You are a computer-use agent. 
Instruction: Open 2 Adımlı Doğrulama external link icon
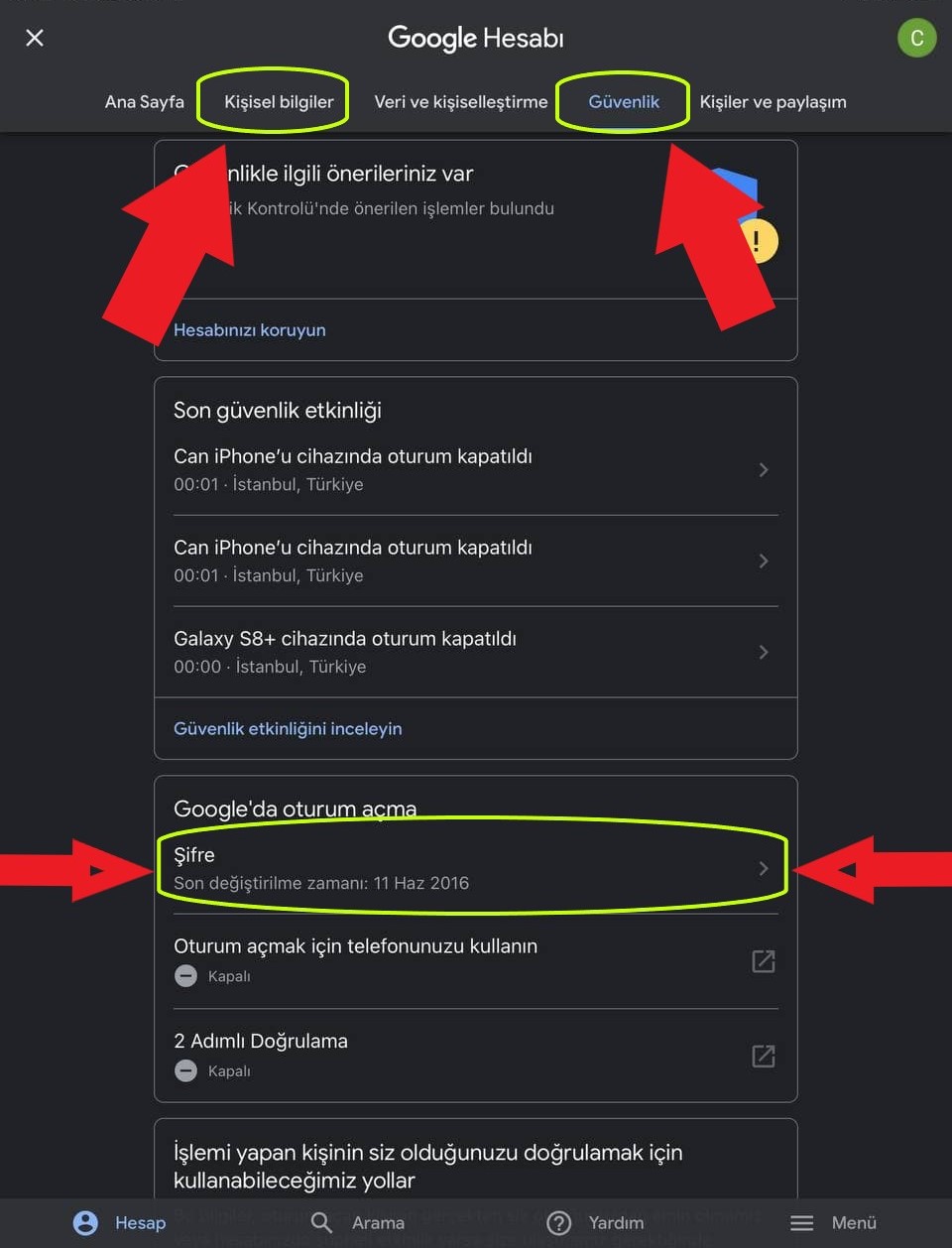point(763,1056)
